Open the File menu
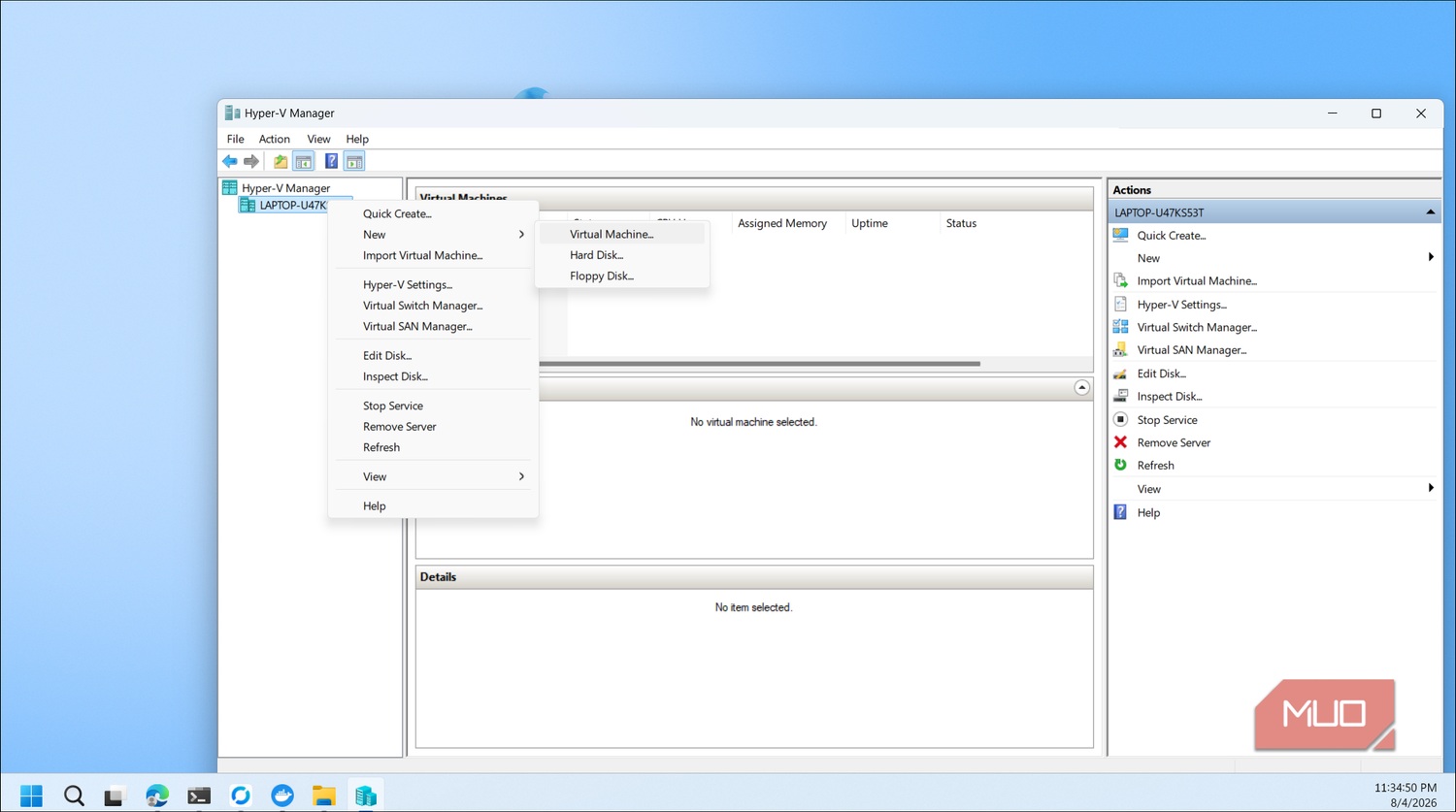 pos(236,139)
